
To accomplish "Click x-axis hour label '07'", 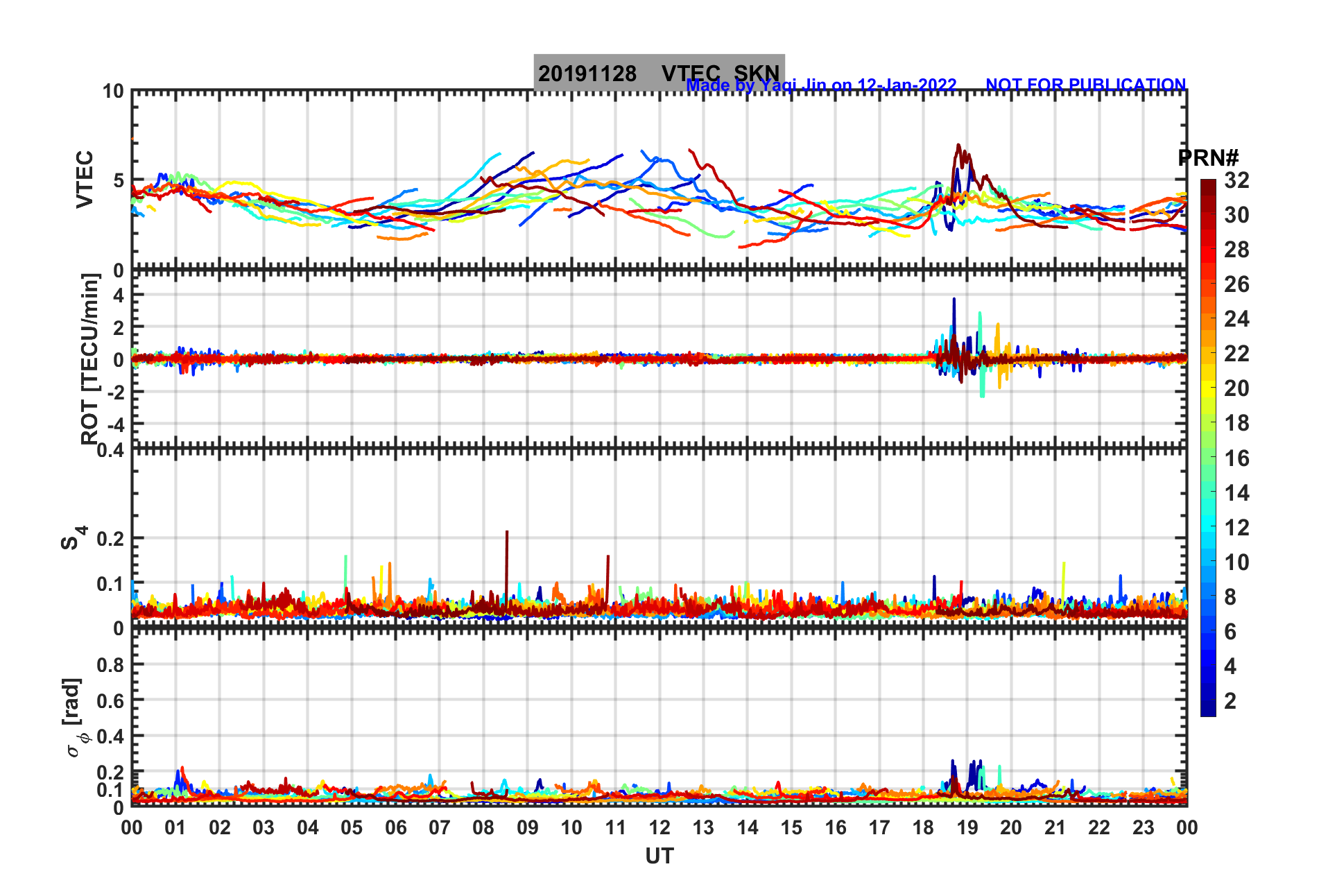I will 440,828.
